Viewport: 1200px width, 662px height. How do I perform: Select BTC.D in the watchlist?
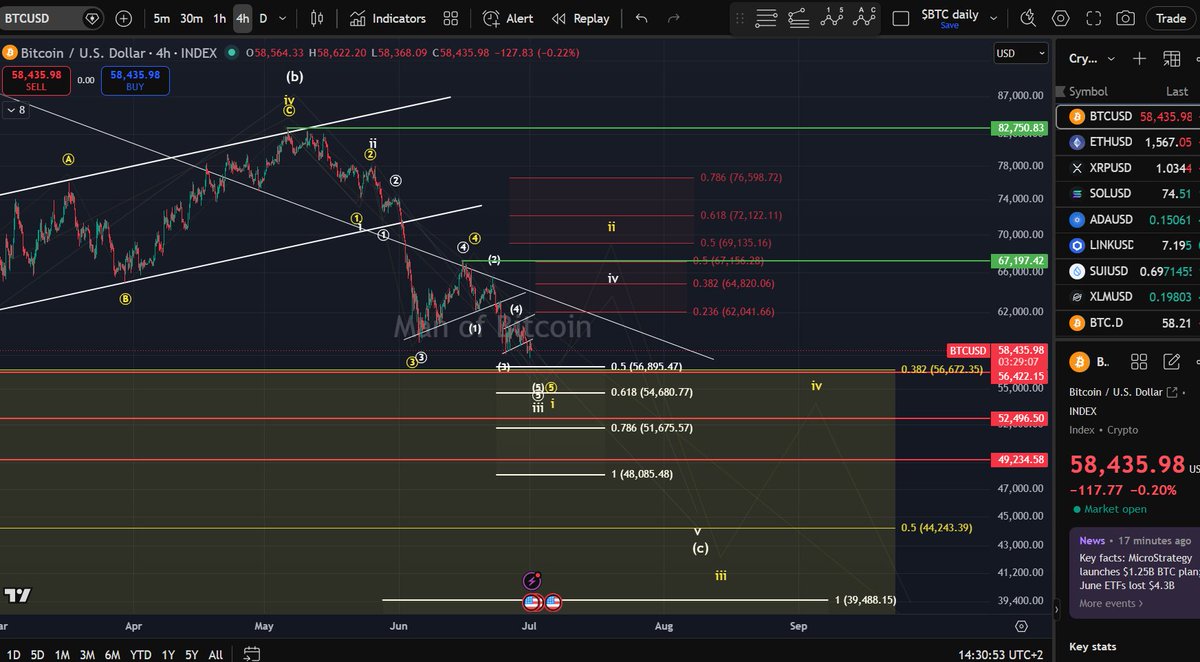(x=1130, y=323)
